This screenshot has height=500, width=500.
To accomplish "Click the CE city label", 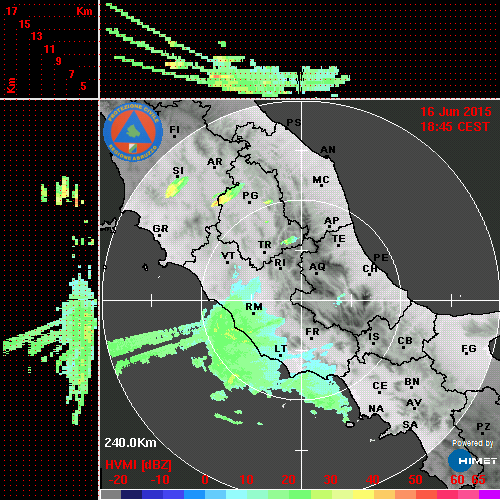I will pyautogui.click(x=380, y=386).
